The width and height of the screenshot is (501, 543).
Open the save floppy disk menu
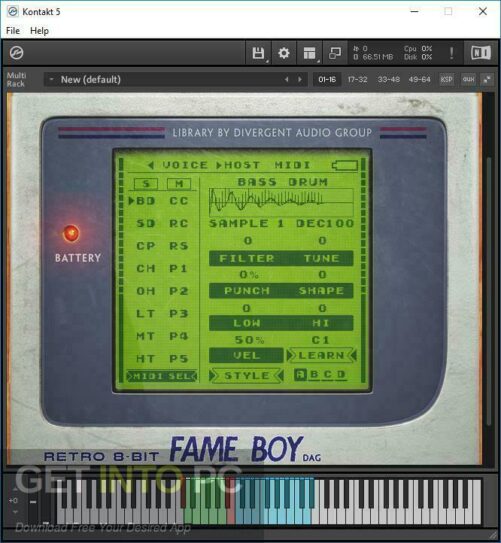pos(258,53)
